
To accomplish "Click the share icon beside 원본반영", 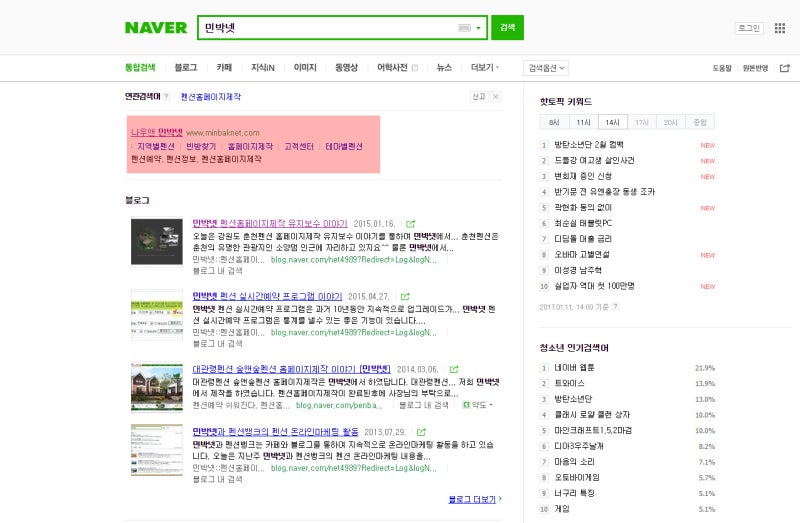I will [785, 68].
